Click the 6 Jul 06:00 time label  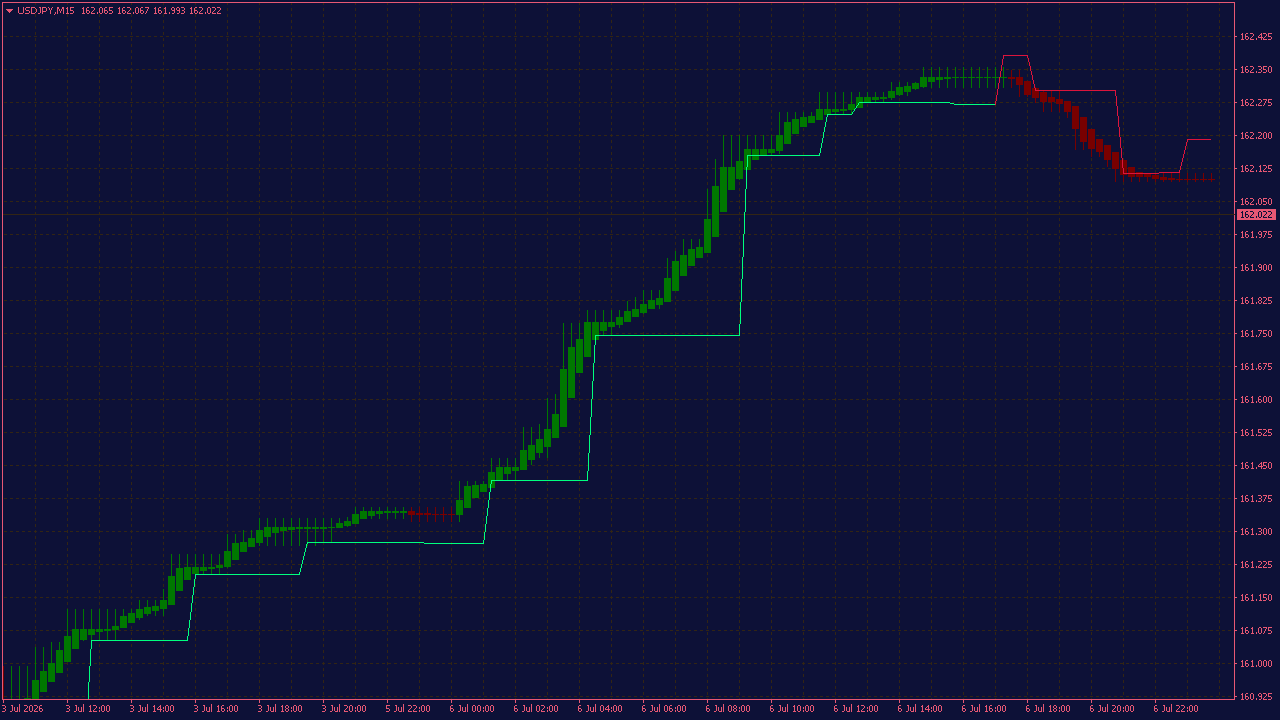point(664,709)
